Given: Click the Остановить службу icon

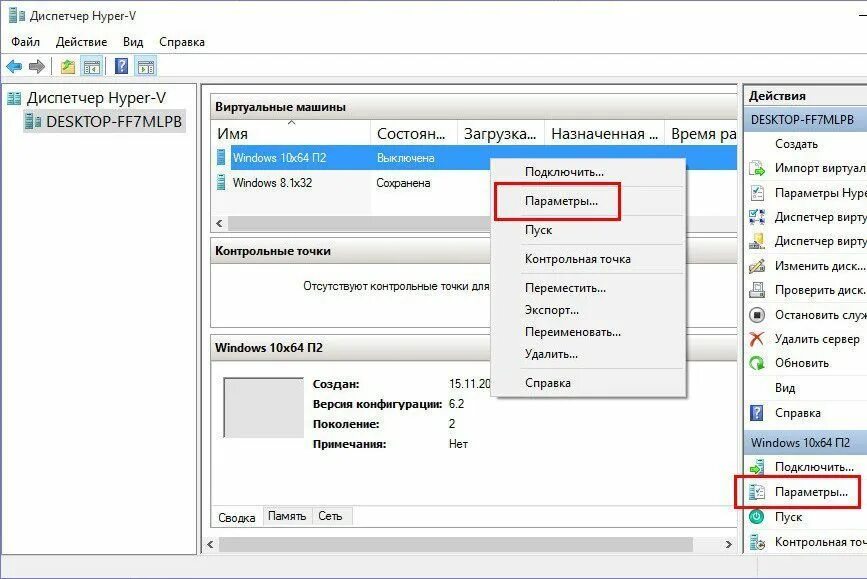Looking at the screenshot, I should [x=757, y=314].
